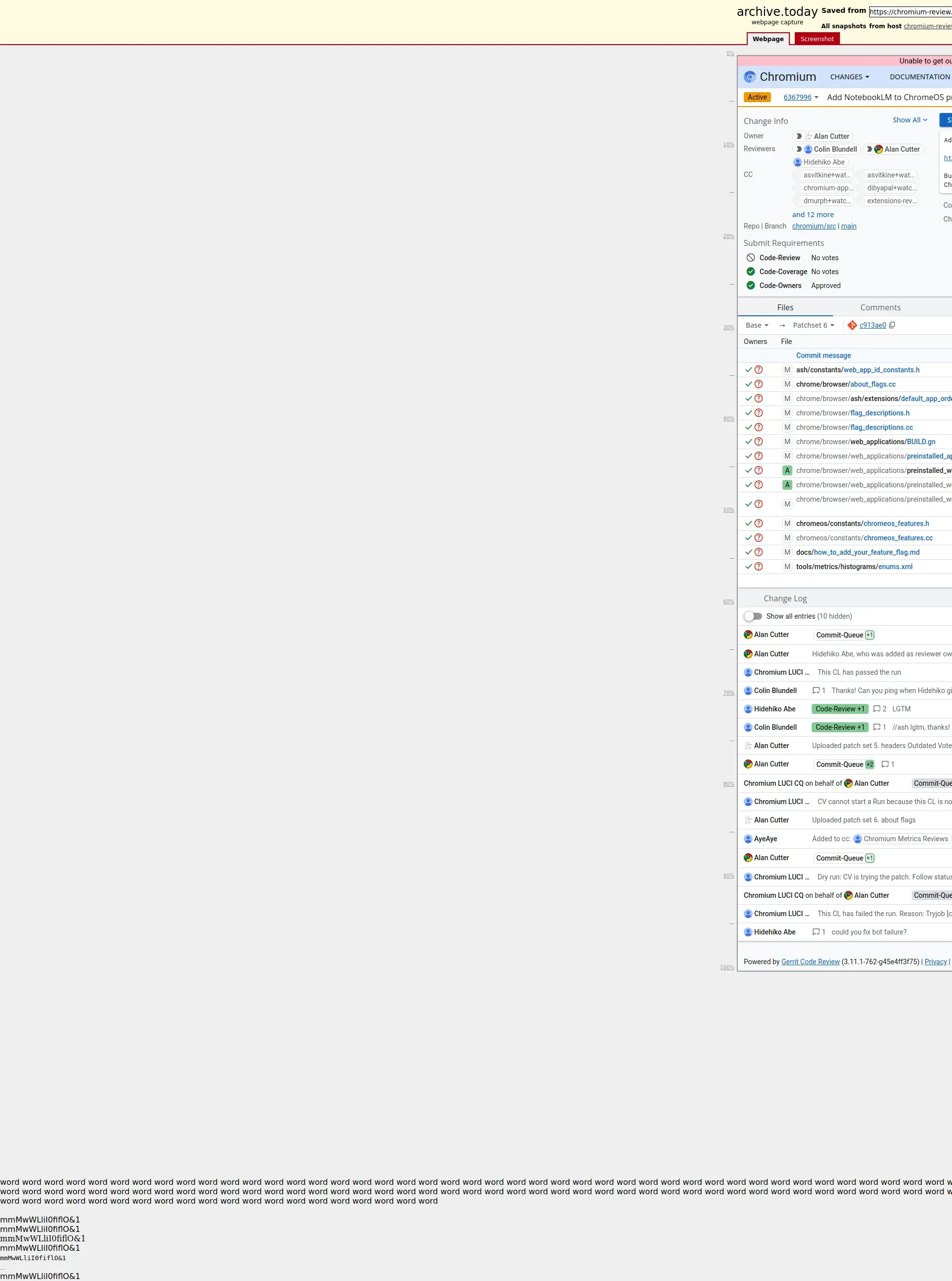This screenshot has width=952, height=1281.
Task: Toggle Show all entries switch
Action: coord(753,616)
